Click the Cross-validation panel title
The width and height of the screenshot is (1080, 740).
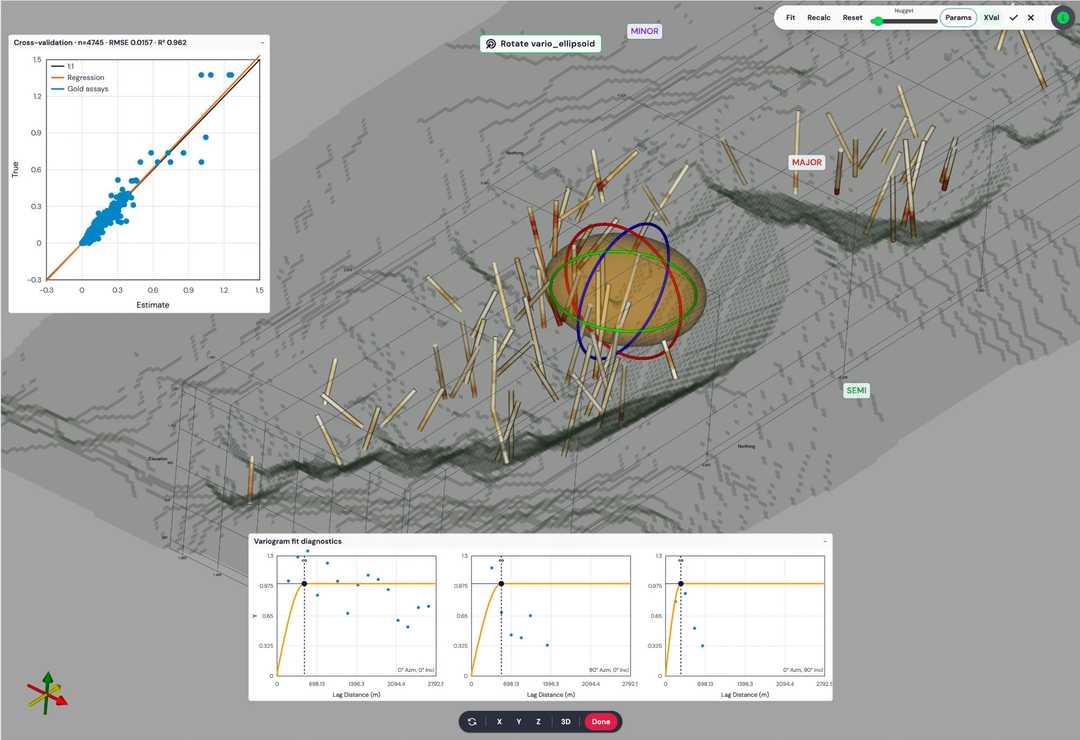pyautogui.click(x=100, y=43)
